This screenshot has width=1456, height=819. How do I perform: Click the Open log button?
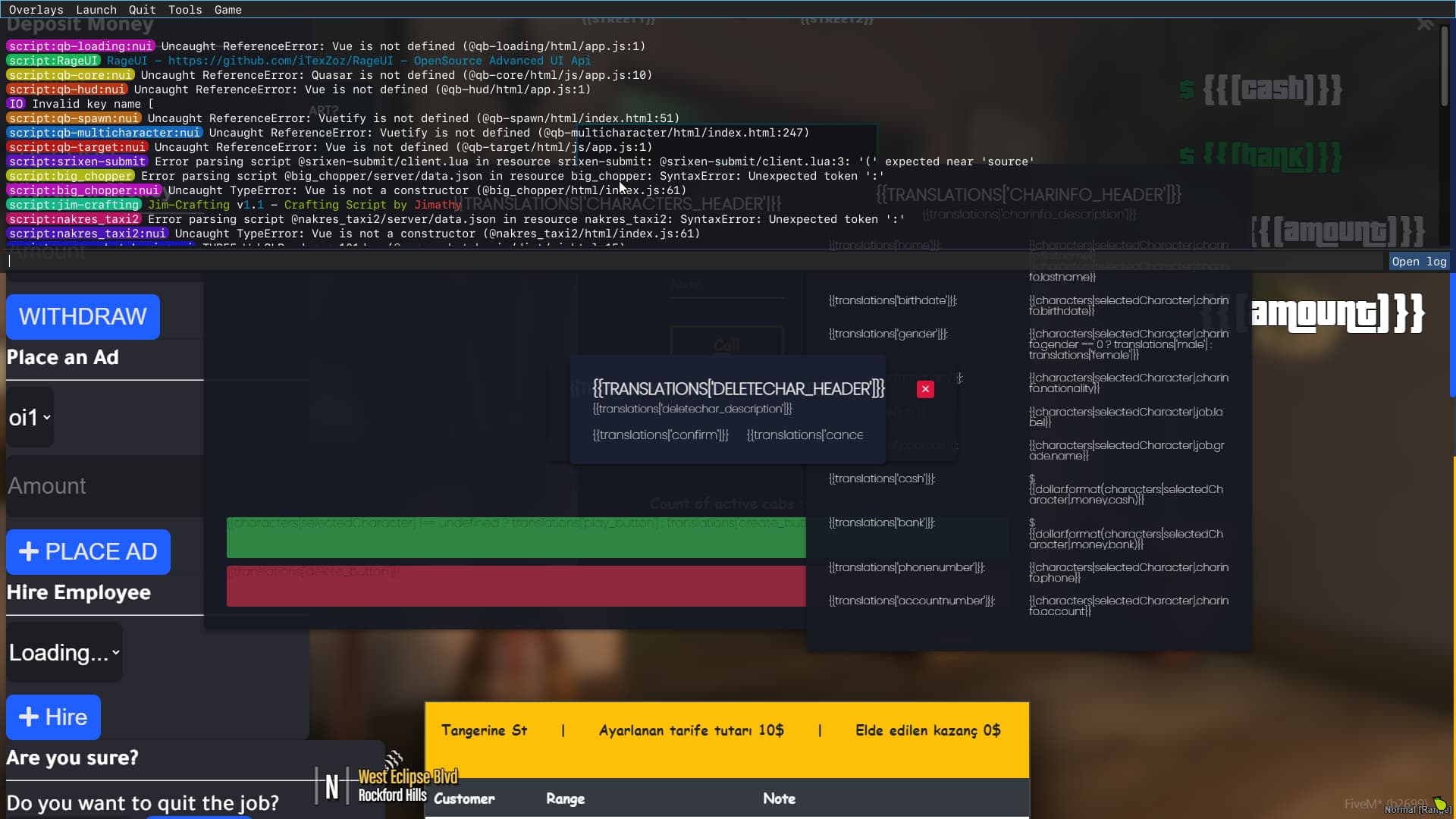tap(1419, 261)
